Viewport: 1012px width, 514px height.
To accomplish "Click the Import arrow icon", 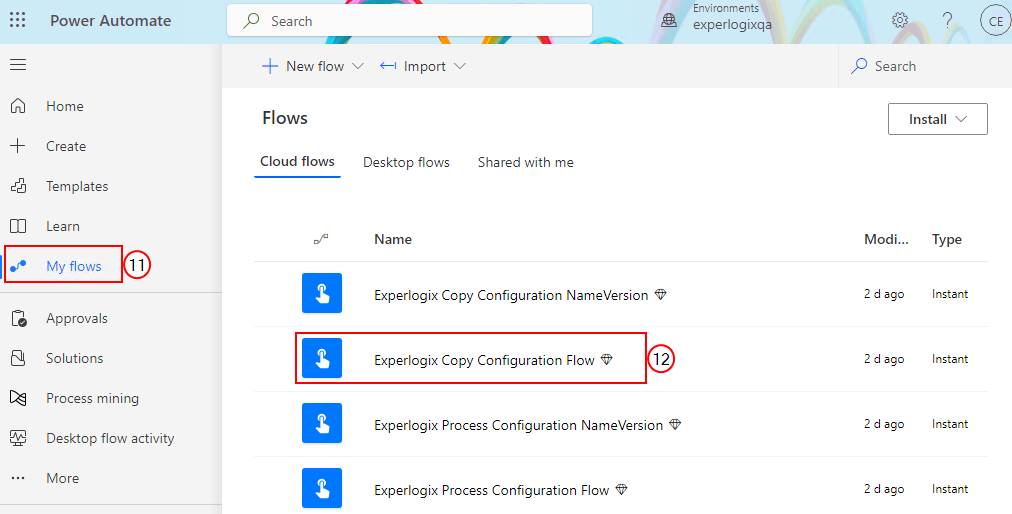I will (x=388, y=66).
